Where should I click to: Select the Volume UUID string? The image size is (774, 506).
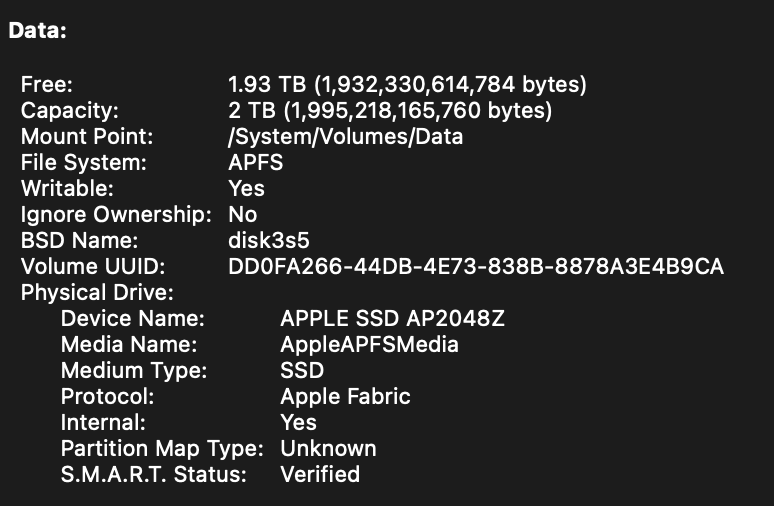pos(476,267)
